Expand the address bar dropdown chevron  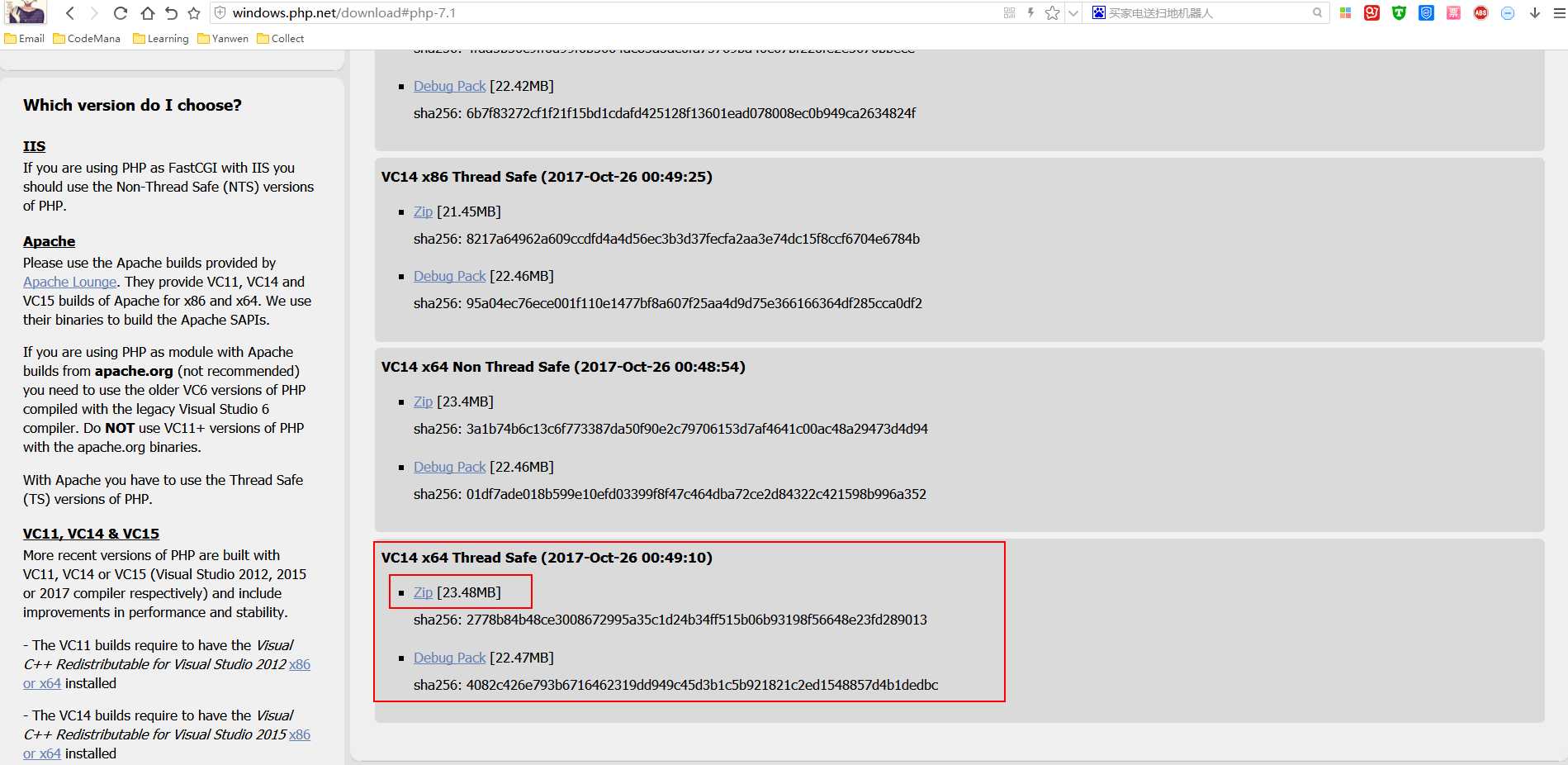pyautogui.click(x=1072, y=12)
